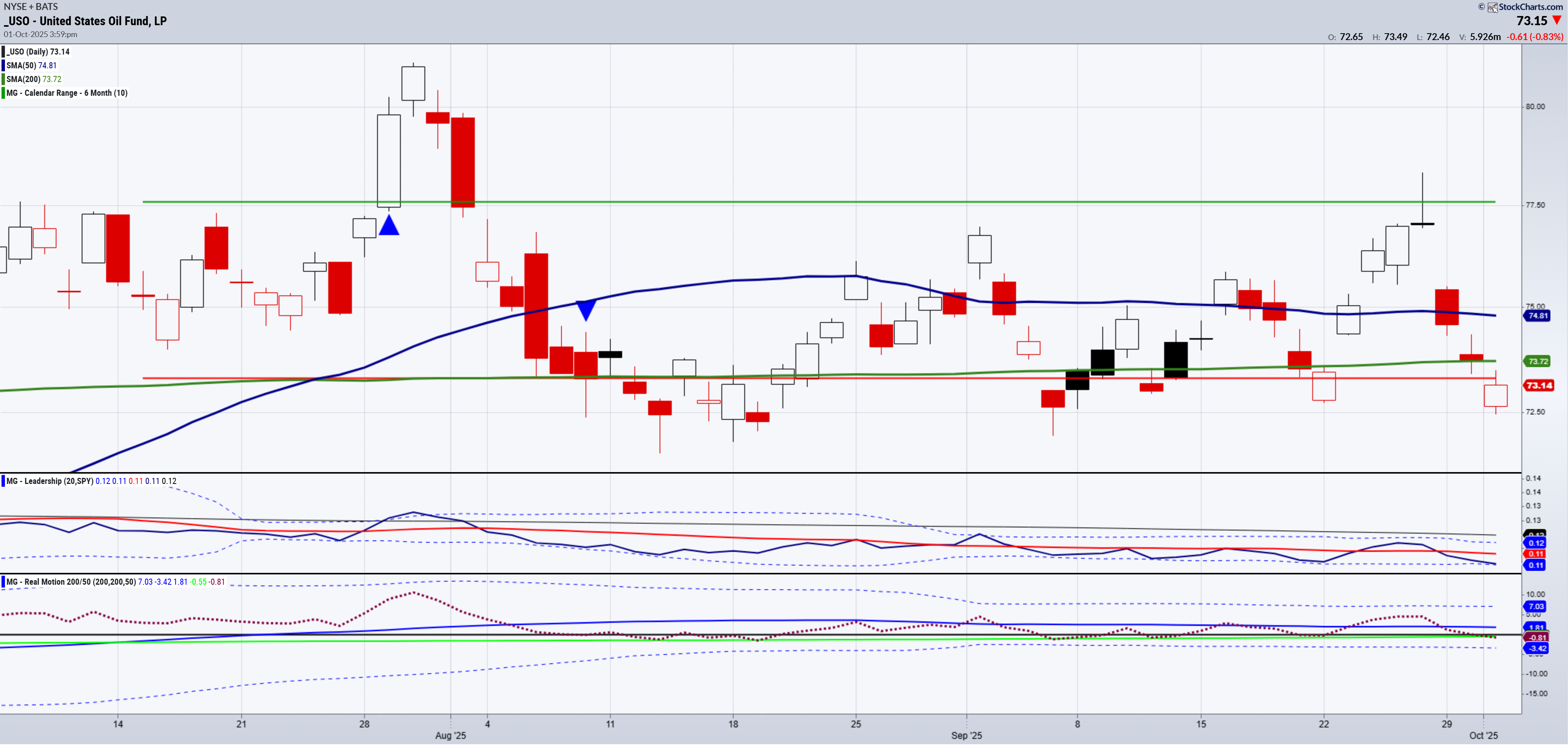This screenshot has width=1568, height=745.
Task: Click the red 73.14 last price tag
Action: 1538,386
